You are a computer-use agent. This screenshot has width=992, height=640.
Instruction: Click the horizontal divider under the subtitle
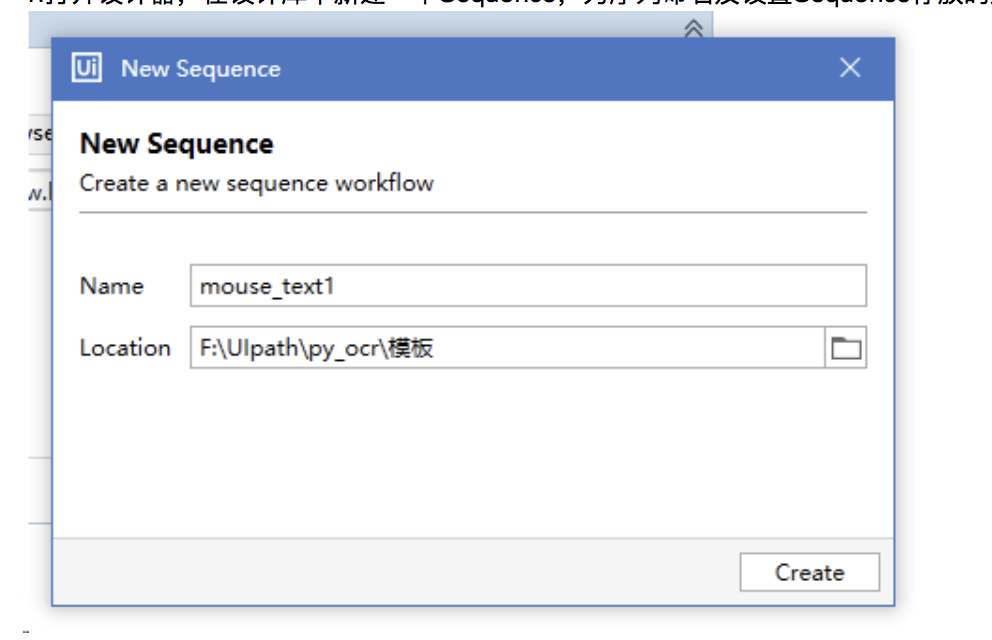tap(472, 211)
